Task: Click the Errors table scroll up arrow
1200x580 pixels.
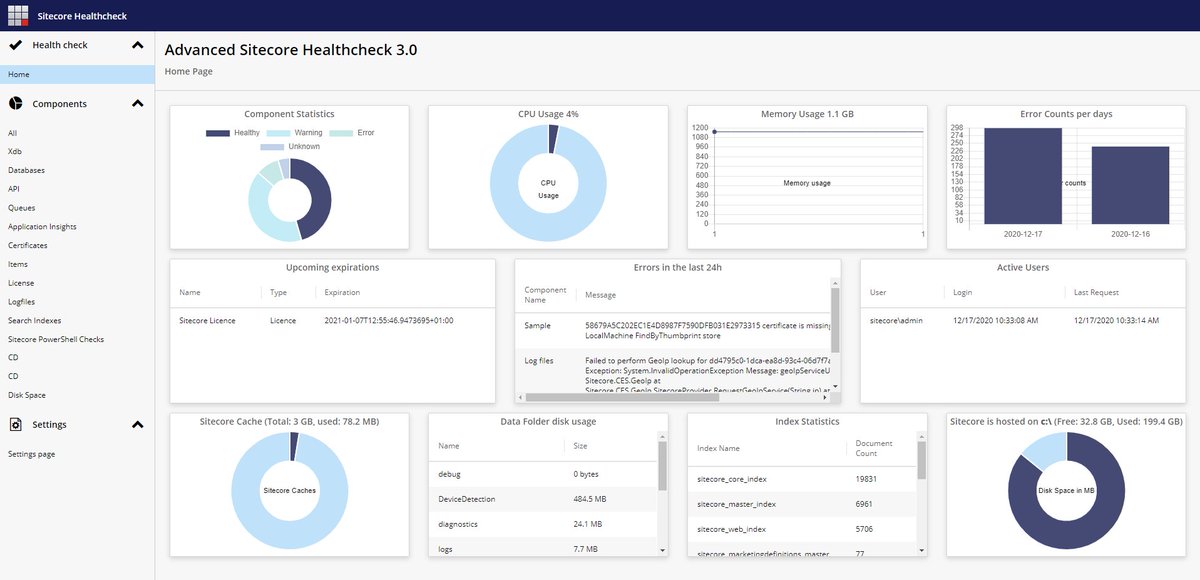Action: pos(835,283)
